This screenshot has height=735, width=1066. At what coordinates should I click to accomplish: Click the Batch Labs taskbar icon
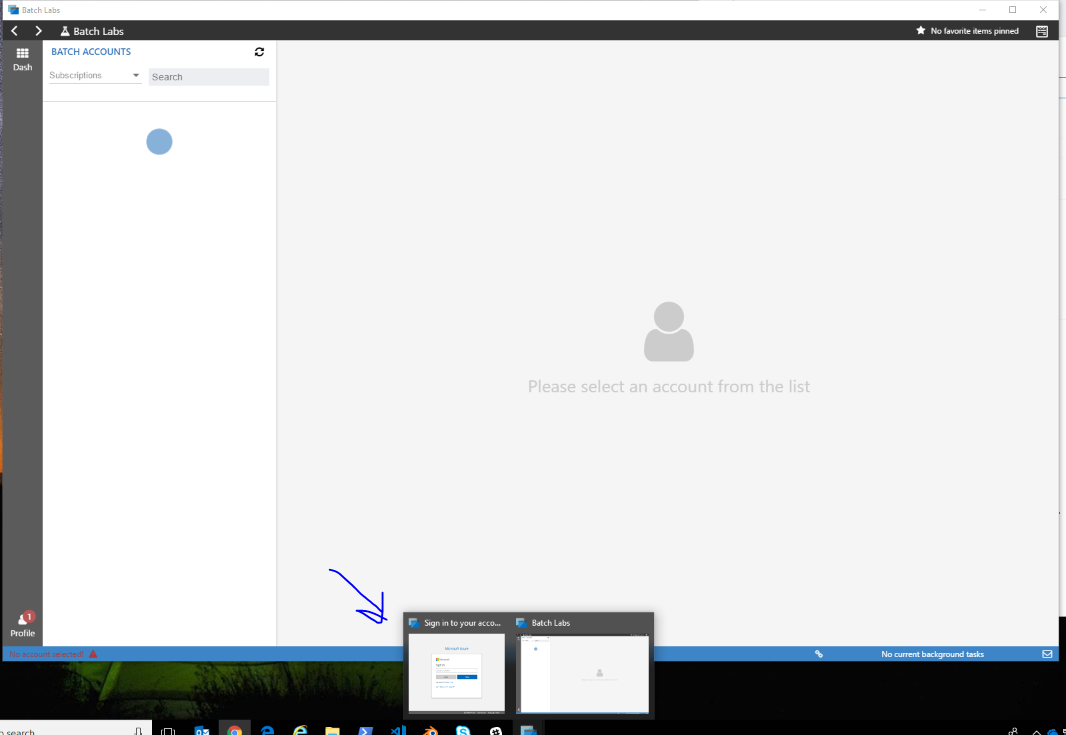[x=528, y=730]
